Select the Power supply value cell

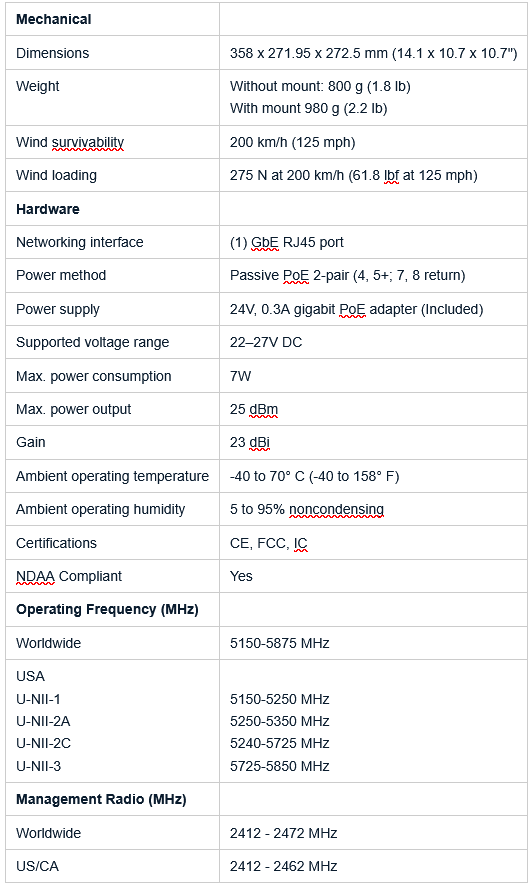(x=373, y=309)
